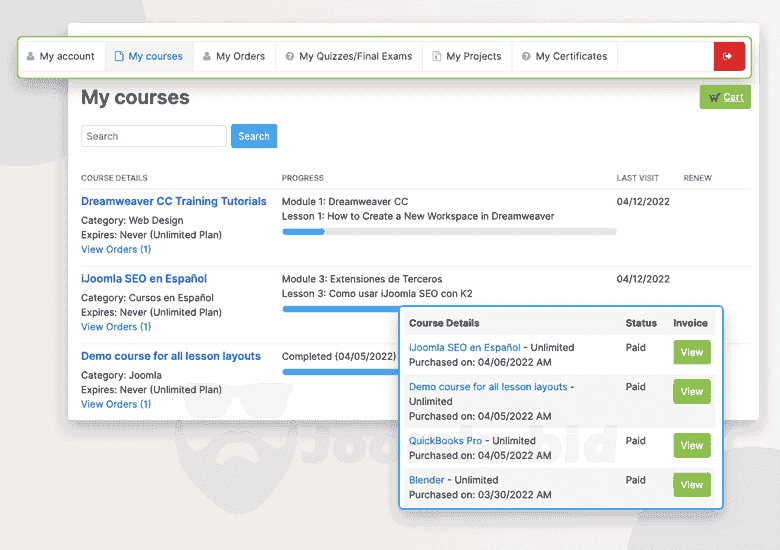Open Dreamweaver CC Training Tutorials course
Screen dimensions: 780x550
pos(173,201)
